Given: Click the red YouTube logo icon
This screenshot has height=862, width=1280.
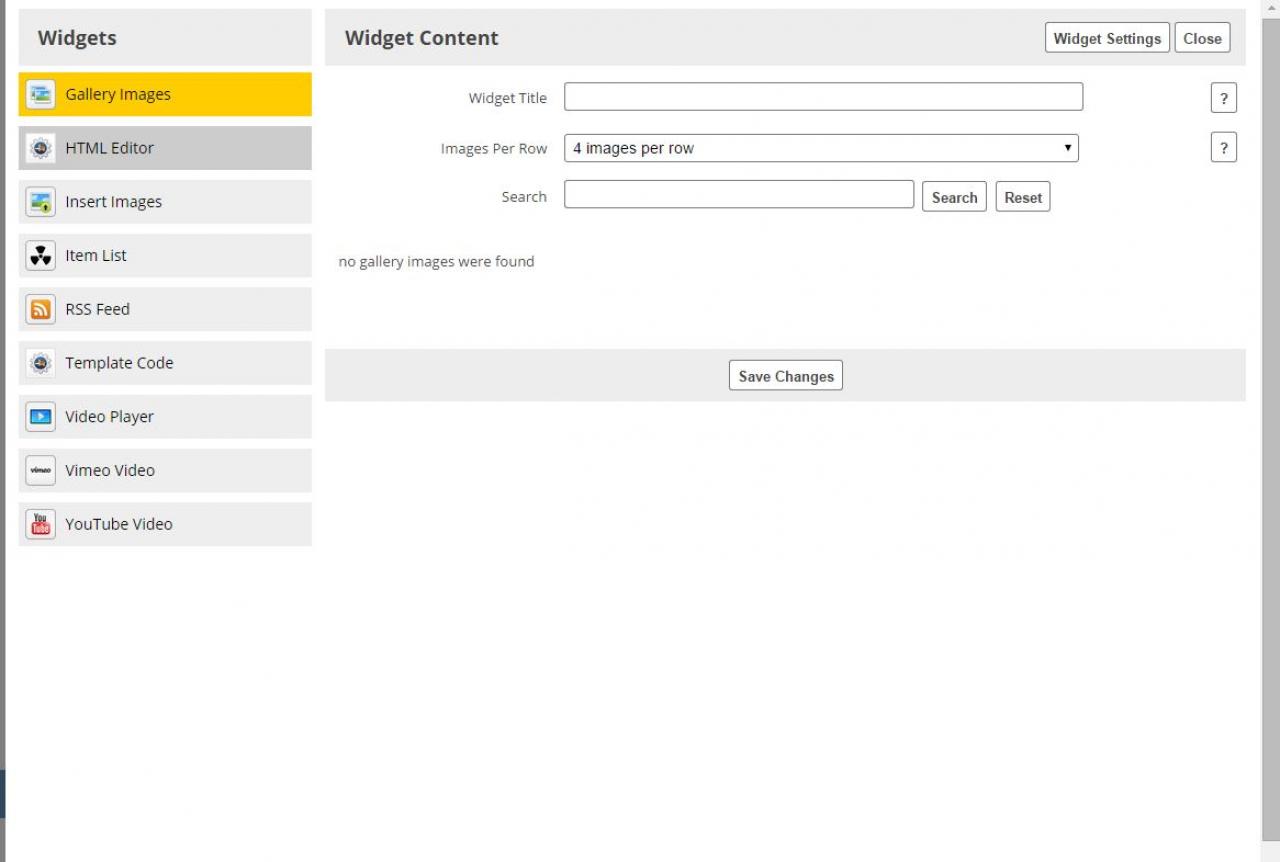Looking at the screenshot, I should [41, 525].
